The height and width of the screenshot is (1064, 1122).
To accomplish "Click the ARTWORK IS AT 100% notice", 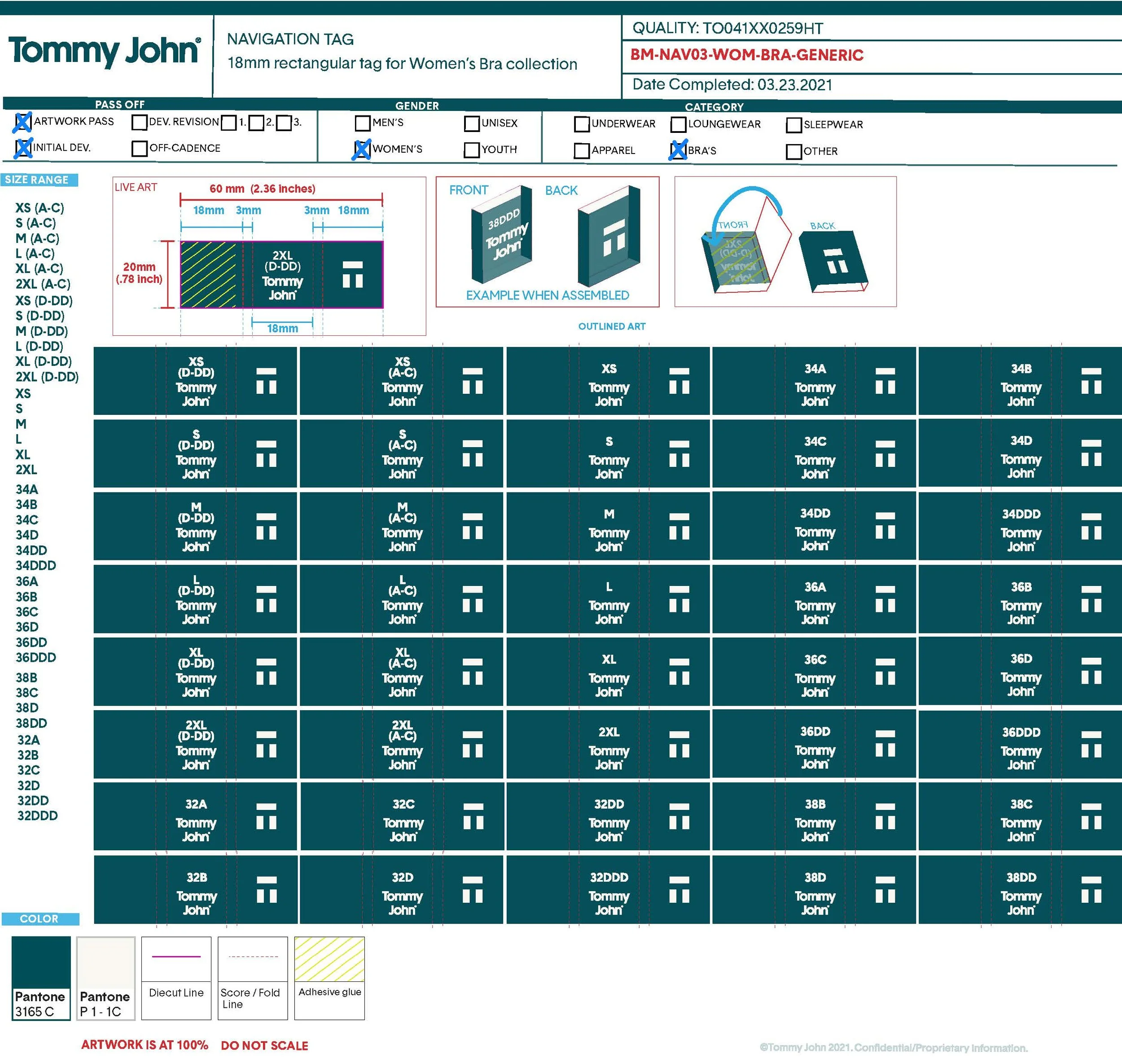I will point(145,1044).
